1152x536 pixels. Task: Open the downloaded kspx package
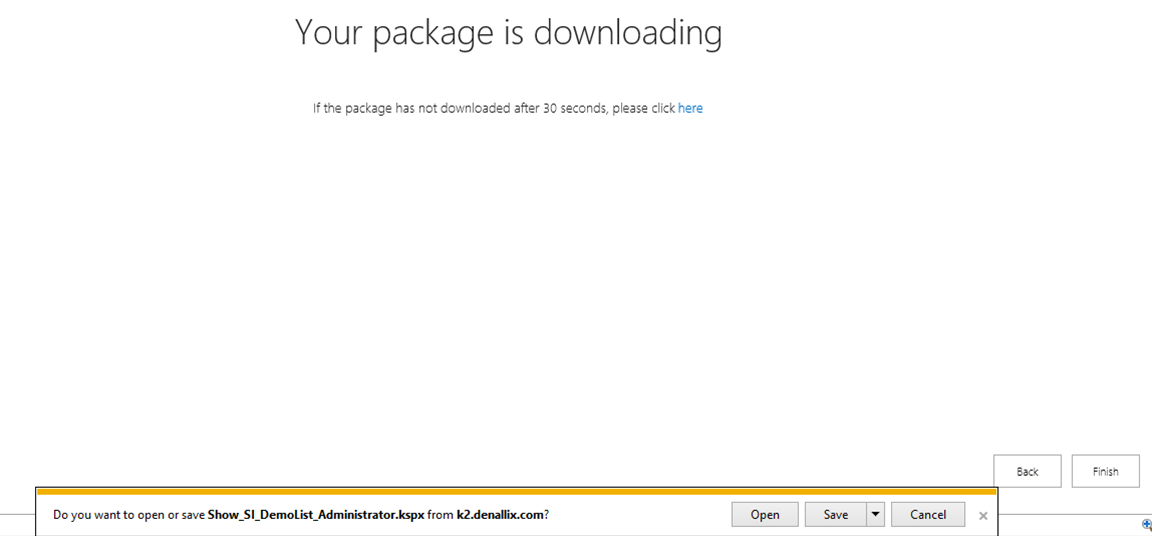[765, 514]
